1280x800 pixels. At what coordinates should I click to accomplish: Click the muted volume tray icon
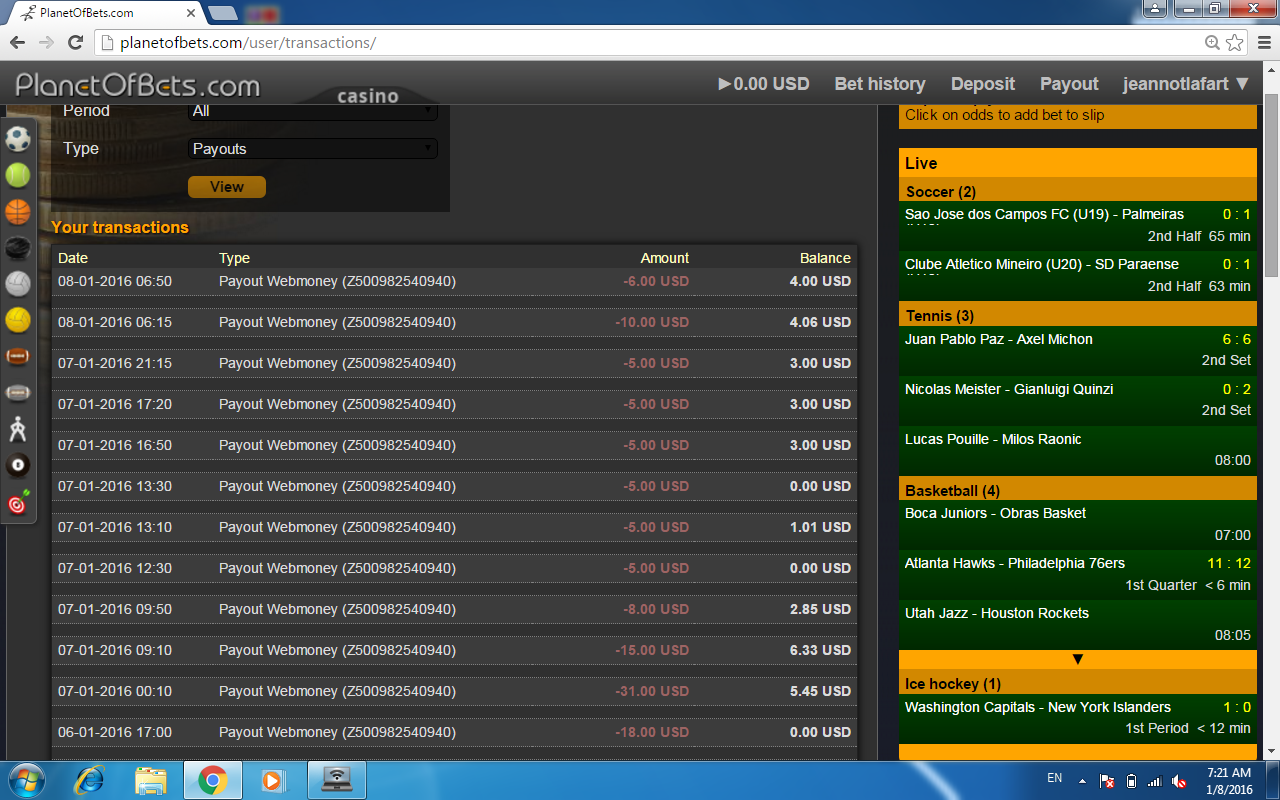1180,780
